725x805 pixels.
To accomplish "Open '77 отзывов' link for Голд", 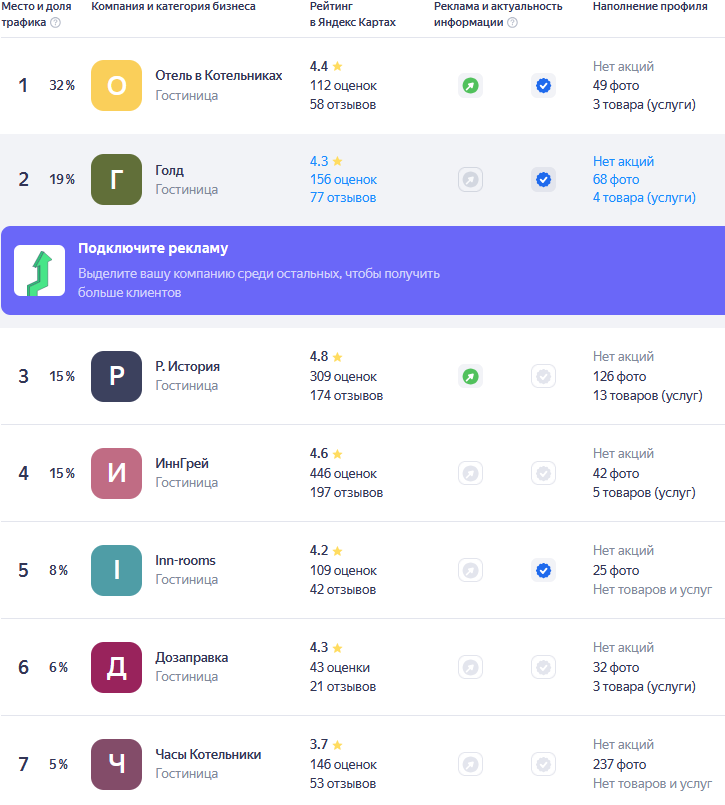I will (x=343, y=198).
